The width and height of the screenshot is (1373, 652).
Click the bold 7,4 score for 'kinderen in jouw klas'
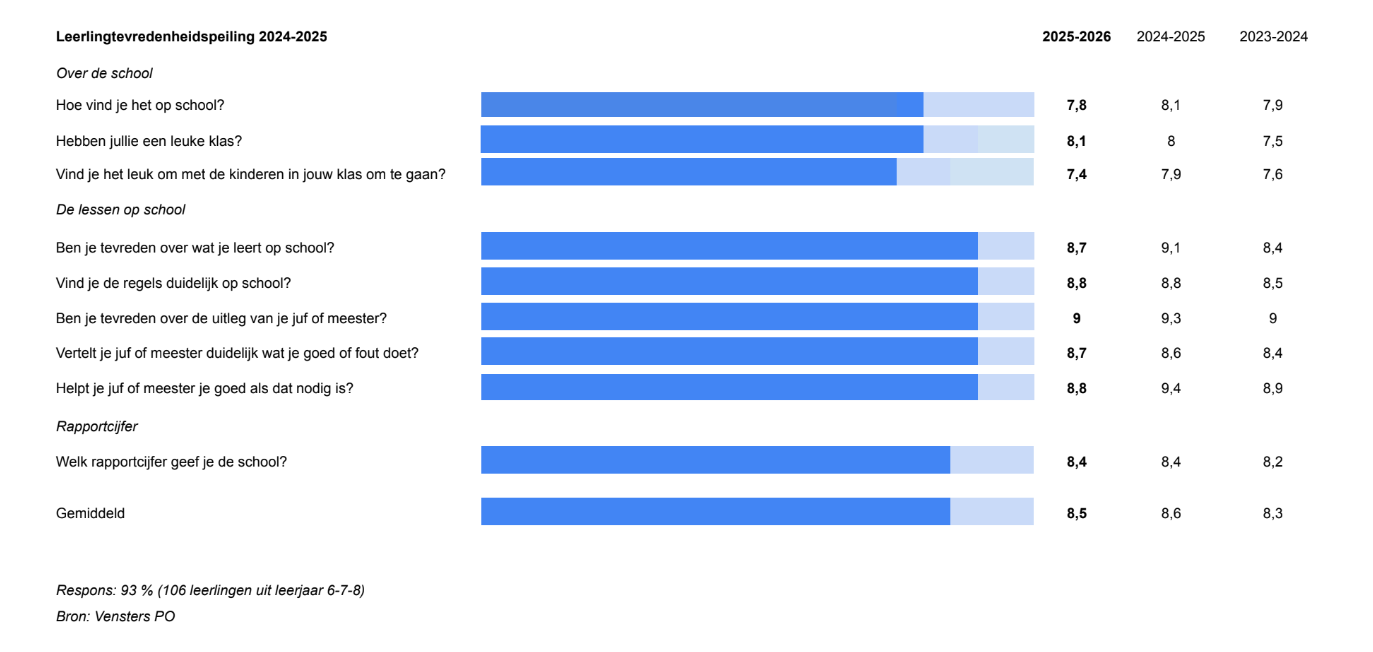(1076, 174)
